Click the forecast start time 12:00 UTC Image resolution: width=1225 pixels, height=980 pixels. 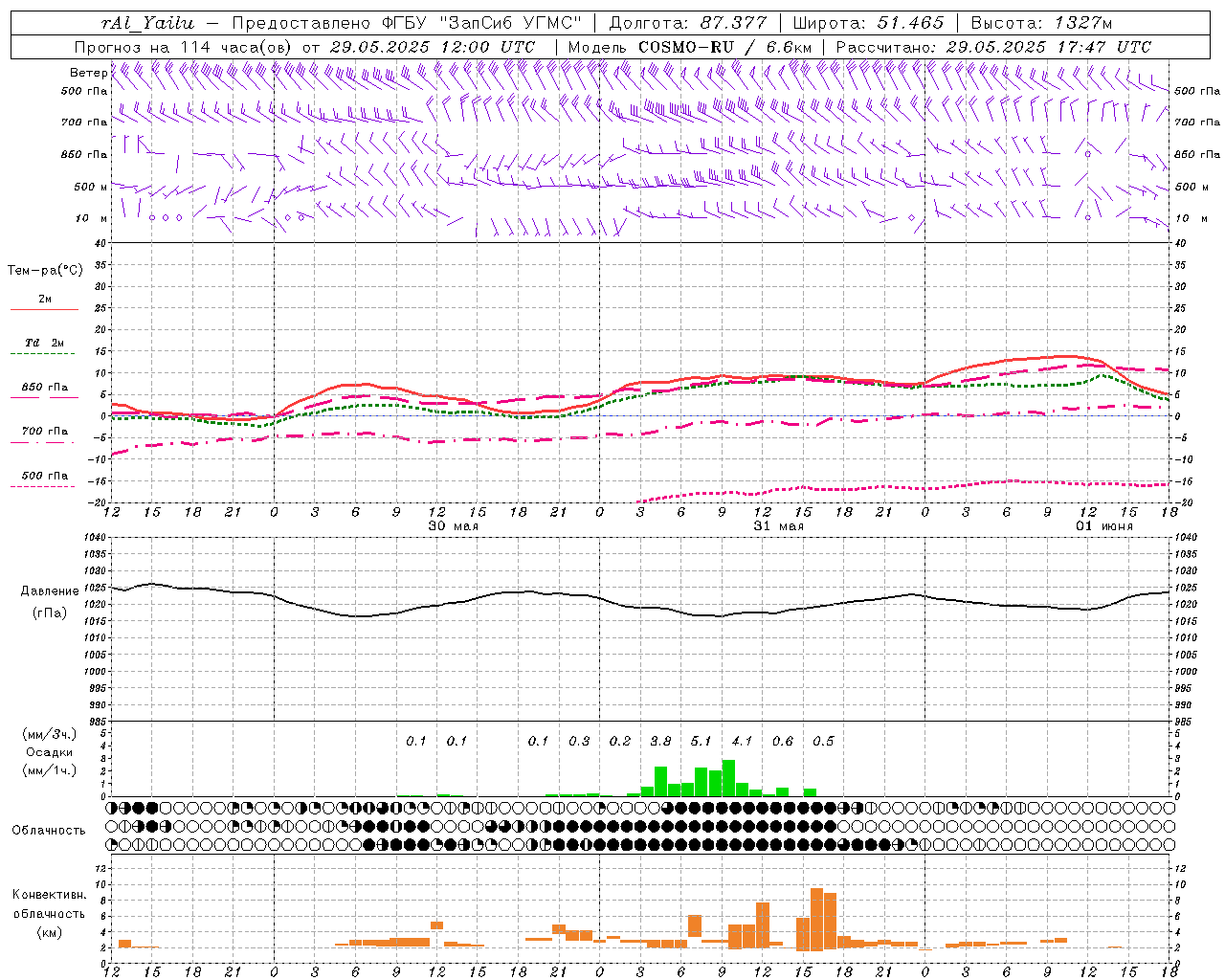(x=487, y=47)
